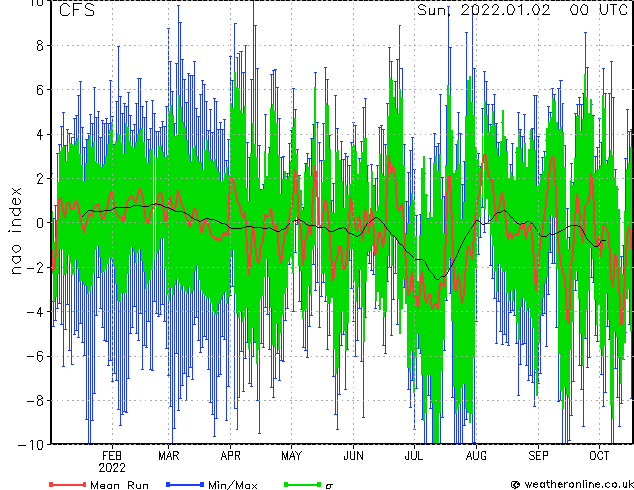
Task: Click the green sigma legend line
Action: (303, 484)
